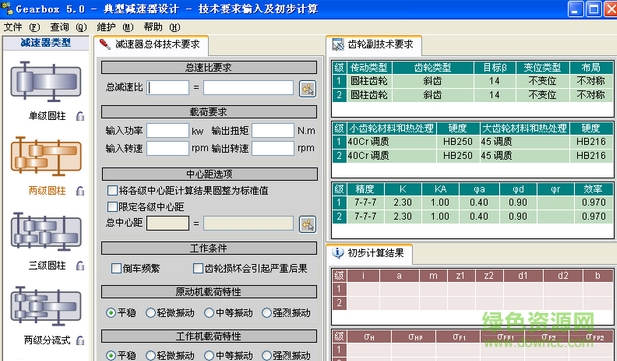Open the 维护 (M) menu

point(115,27)
